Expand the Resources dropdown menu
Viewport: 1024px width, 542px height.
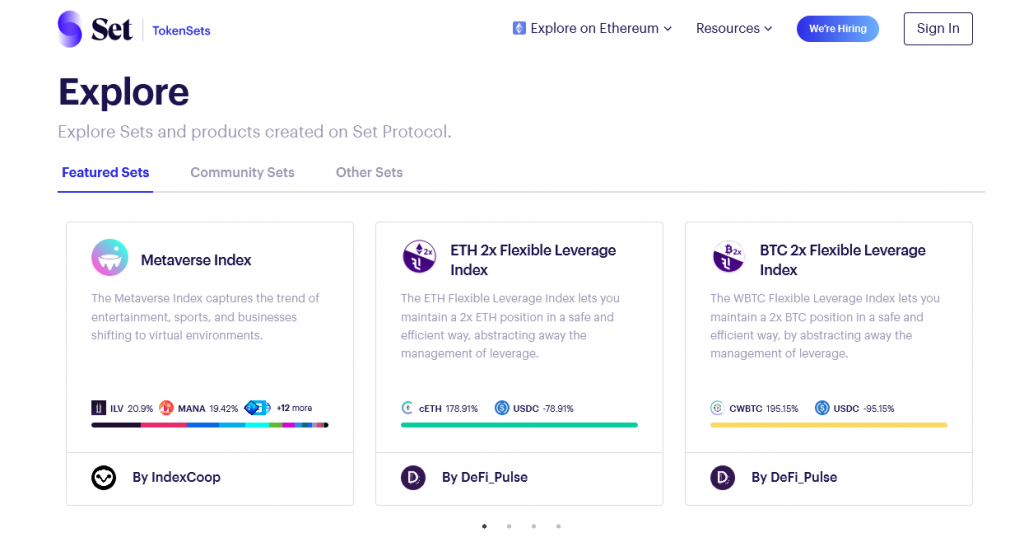pyautogui.click(x=734, y=28)
